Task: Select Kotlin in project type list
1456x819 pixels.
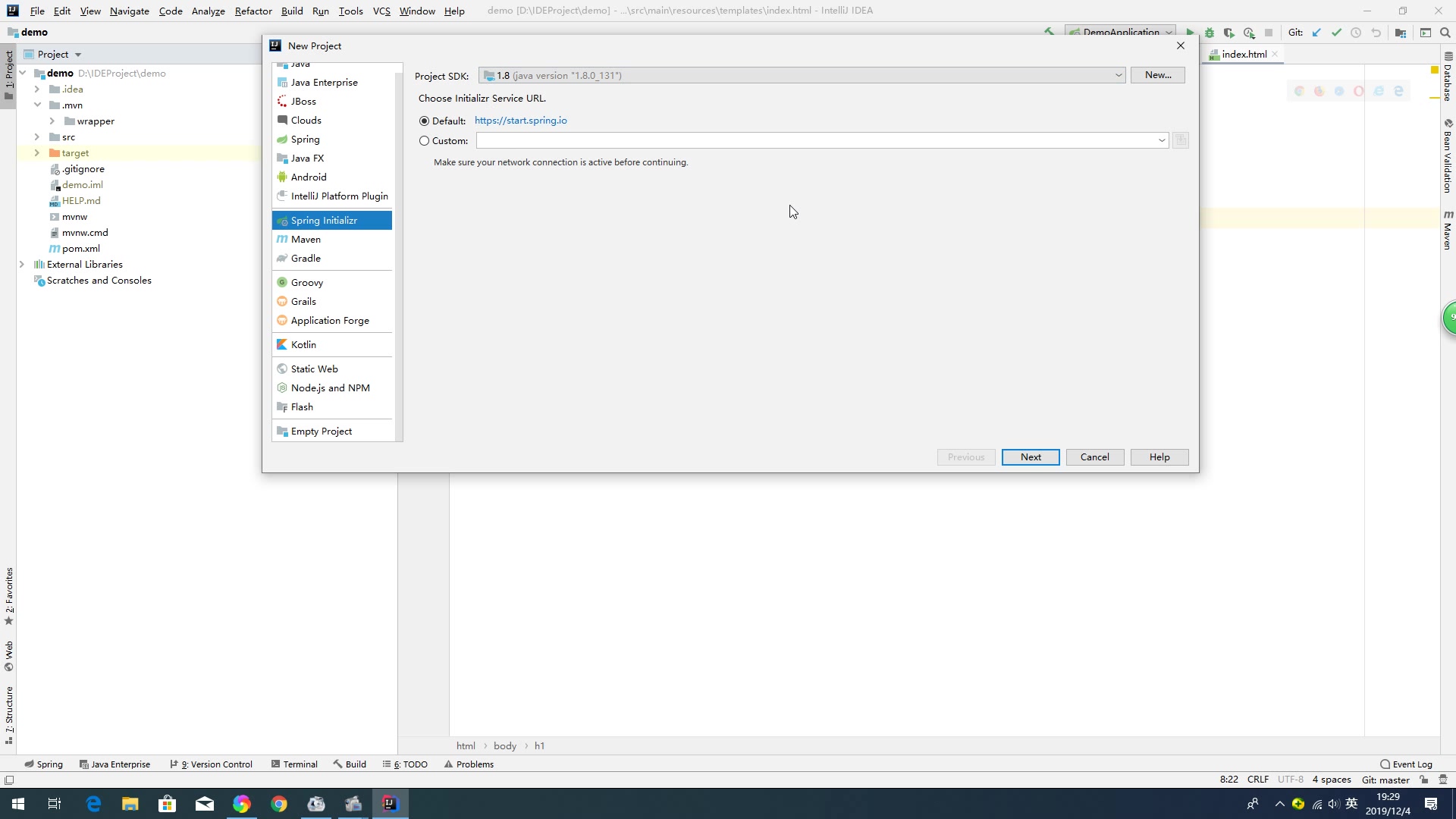Action: pos(303,345)
